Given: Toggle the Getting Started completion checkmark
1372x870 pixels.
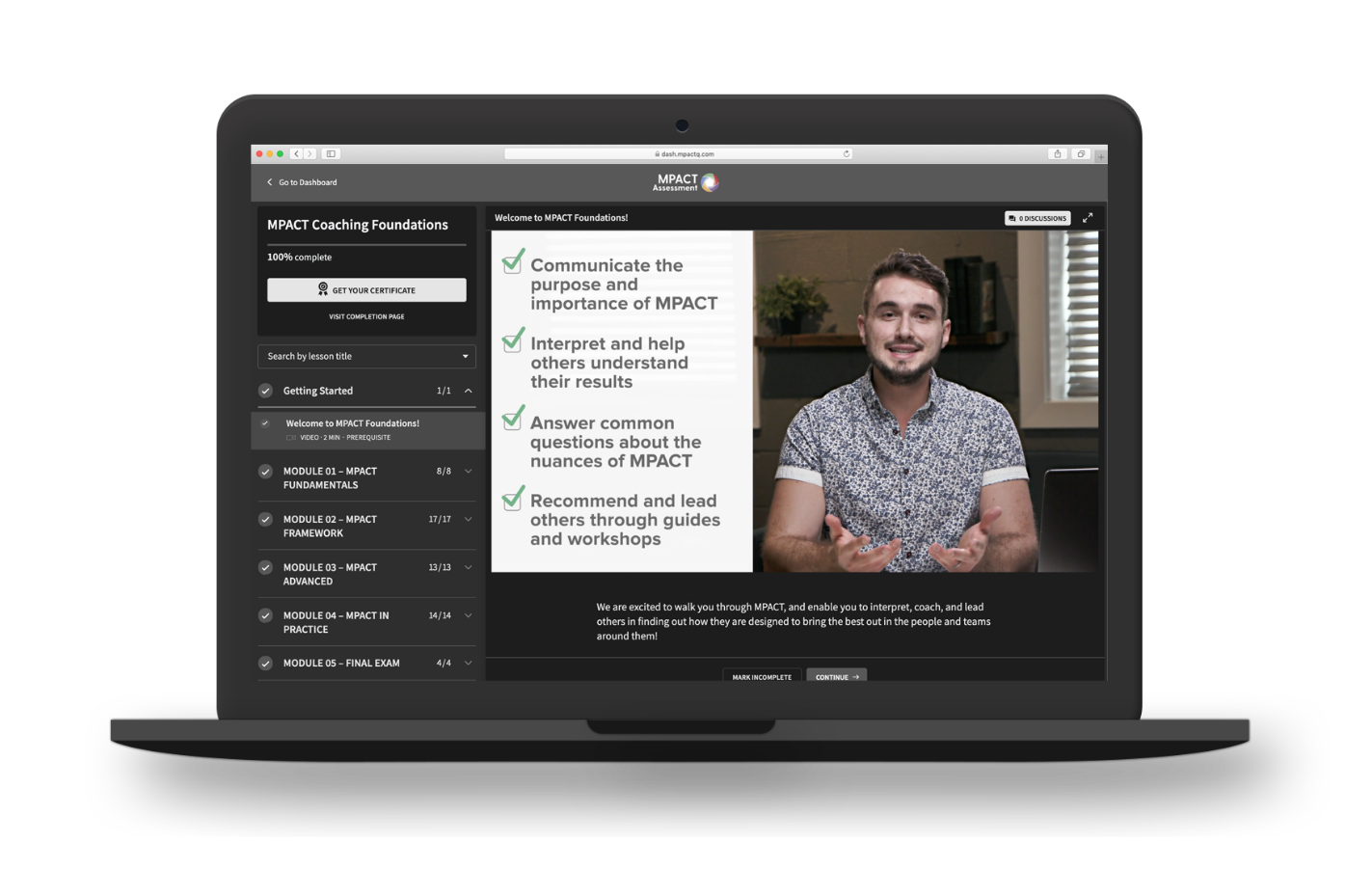Looking at the screenshot, I should tap(265, 391).
